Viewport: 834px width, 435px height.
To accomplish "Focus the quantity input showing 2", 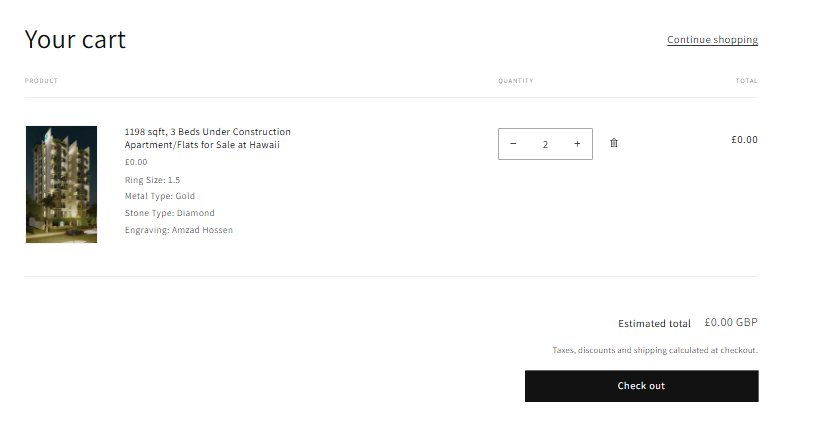I will [545, 144].
